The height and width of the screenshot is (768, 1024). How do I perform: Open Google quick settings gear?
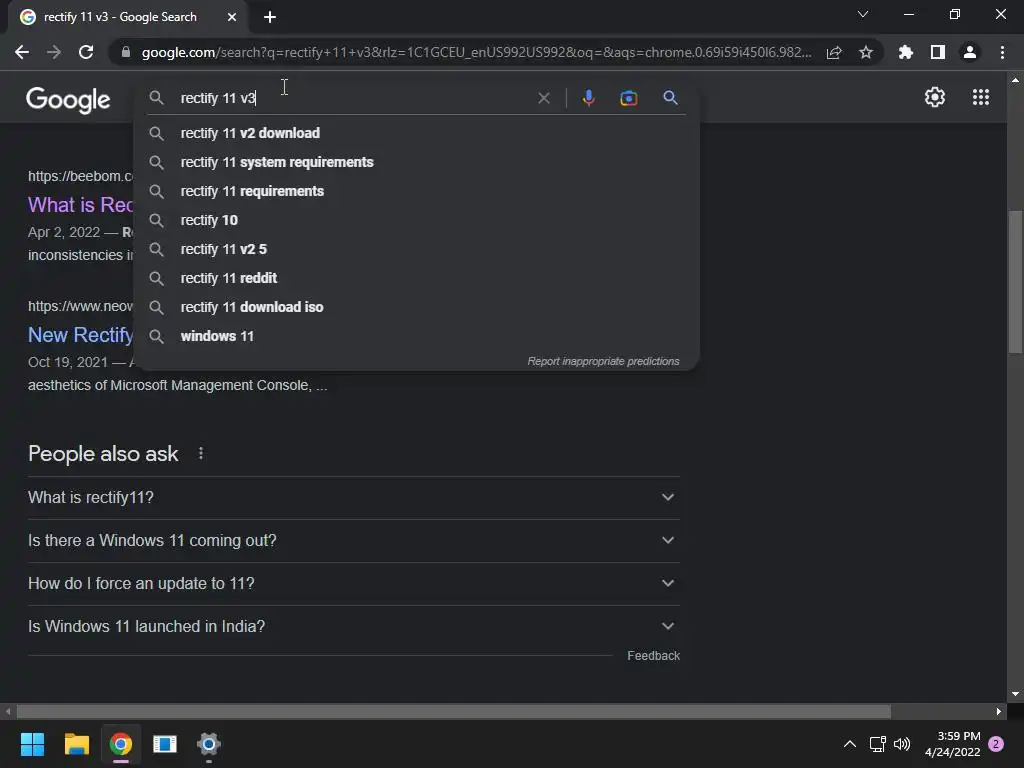pyautogui.click(x=935, y=97)
